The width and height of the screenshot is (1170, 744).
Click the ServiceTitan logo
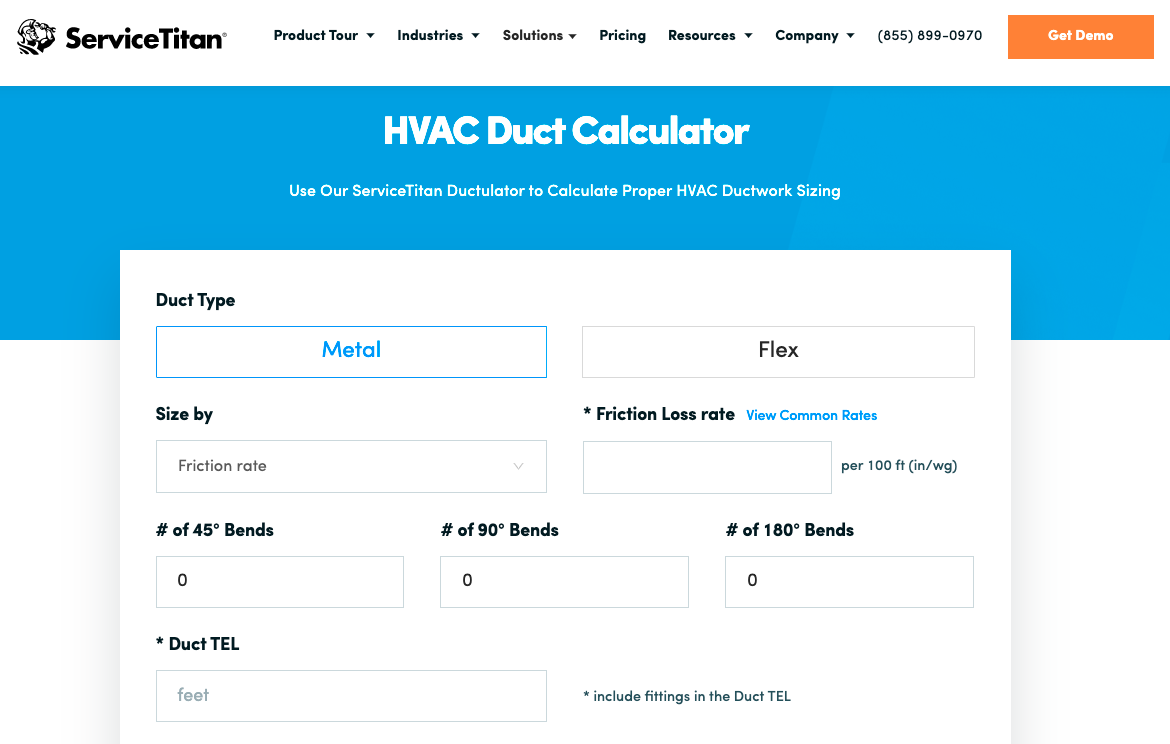[x=120, y=36]
